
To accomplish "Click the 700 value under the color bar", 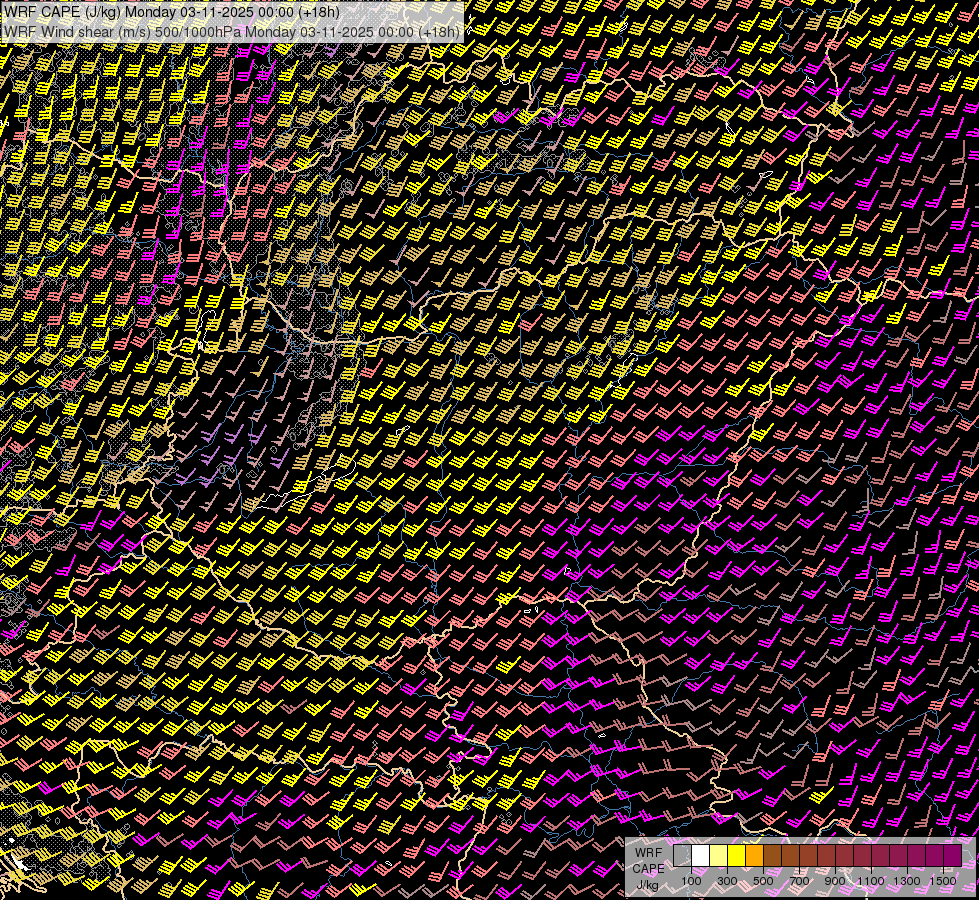I will 799,881.
